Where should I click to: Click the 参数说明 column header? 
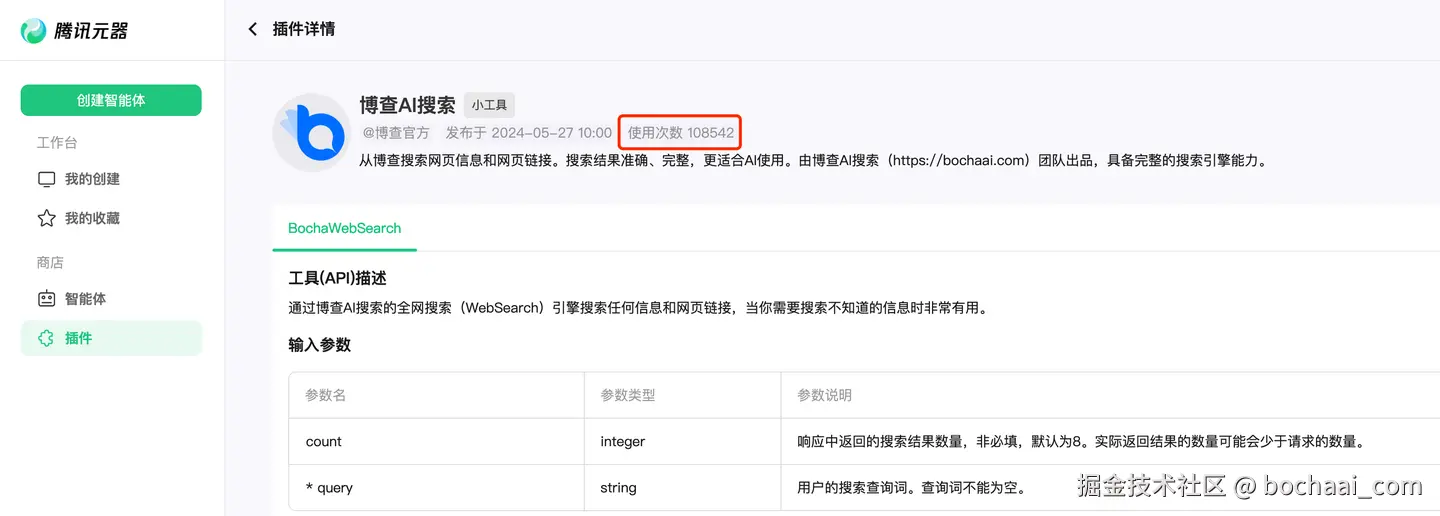[824, 395]
